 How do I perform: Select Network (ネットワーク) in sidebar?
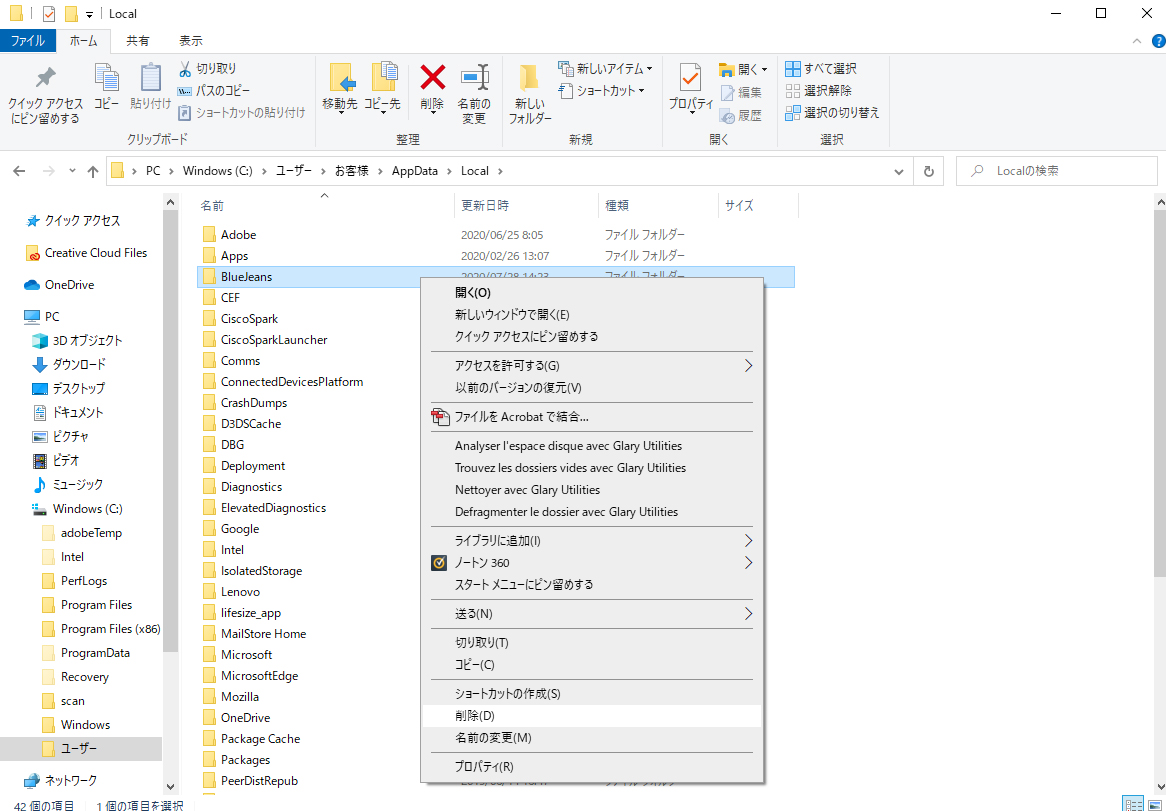(61, 781)
